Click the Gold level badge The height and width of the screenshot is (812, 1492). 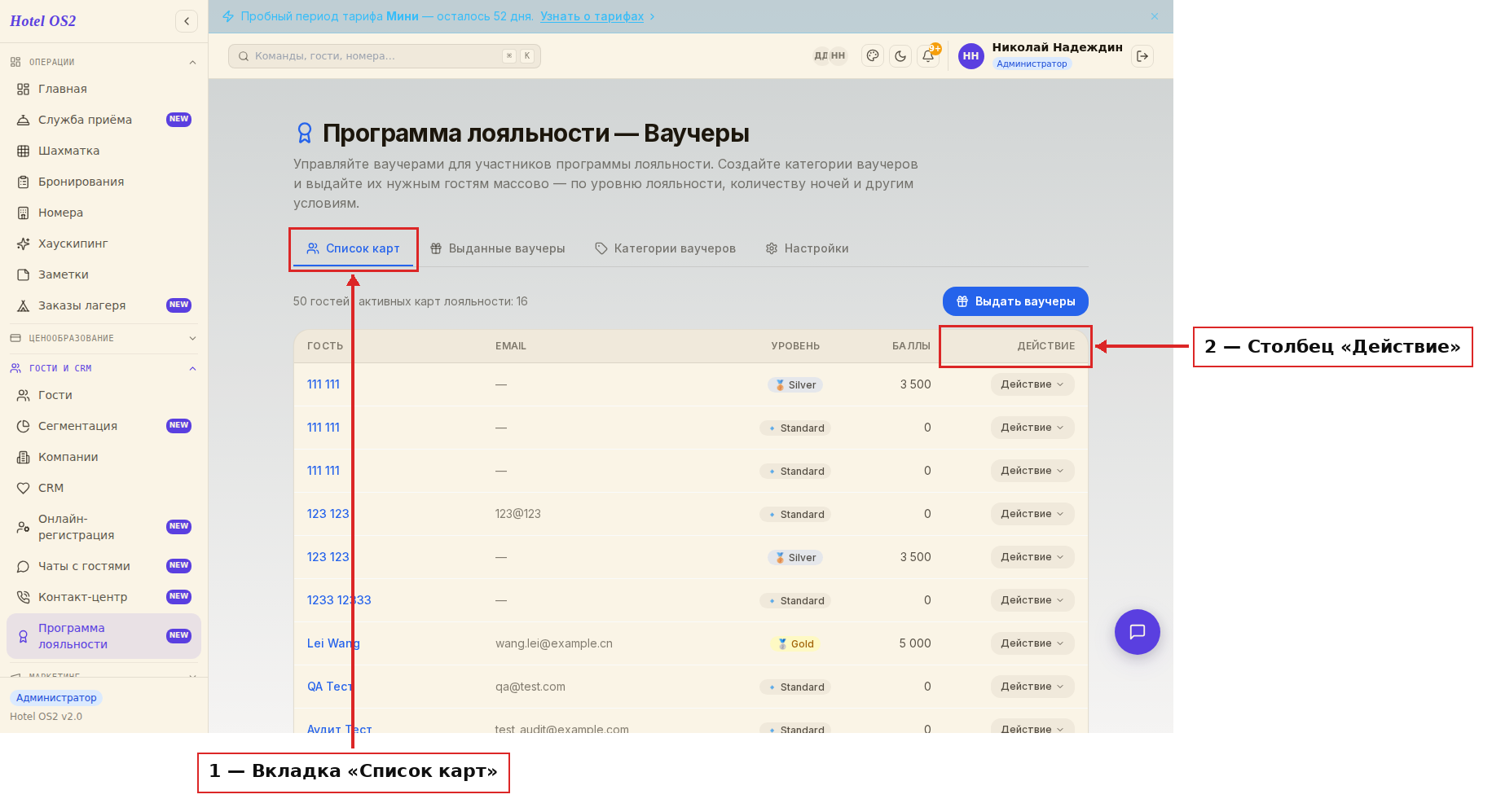(795, 643)
